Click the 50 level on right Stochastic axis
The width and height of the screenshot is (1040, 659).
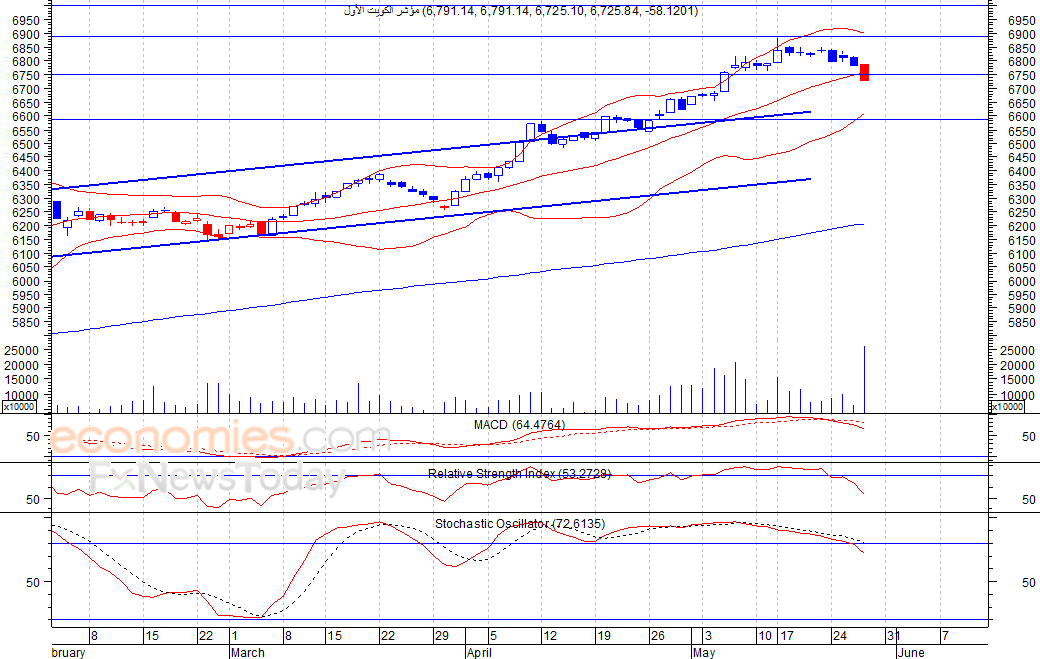1029,582
